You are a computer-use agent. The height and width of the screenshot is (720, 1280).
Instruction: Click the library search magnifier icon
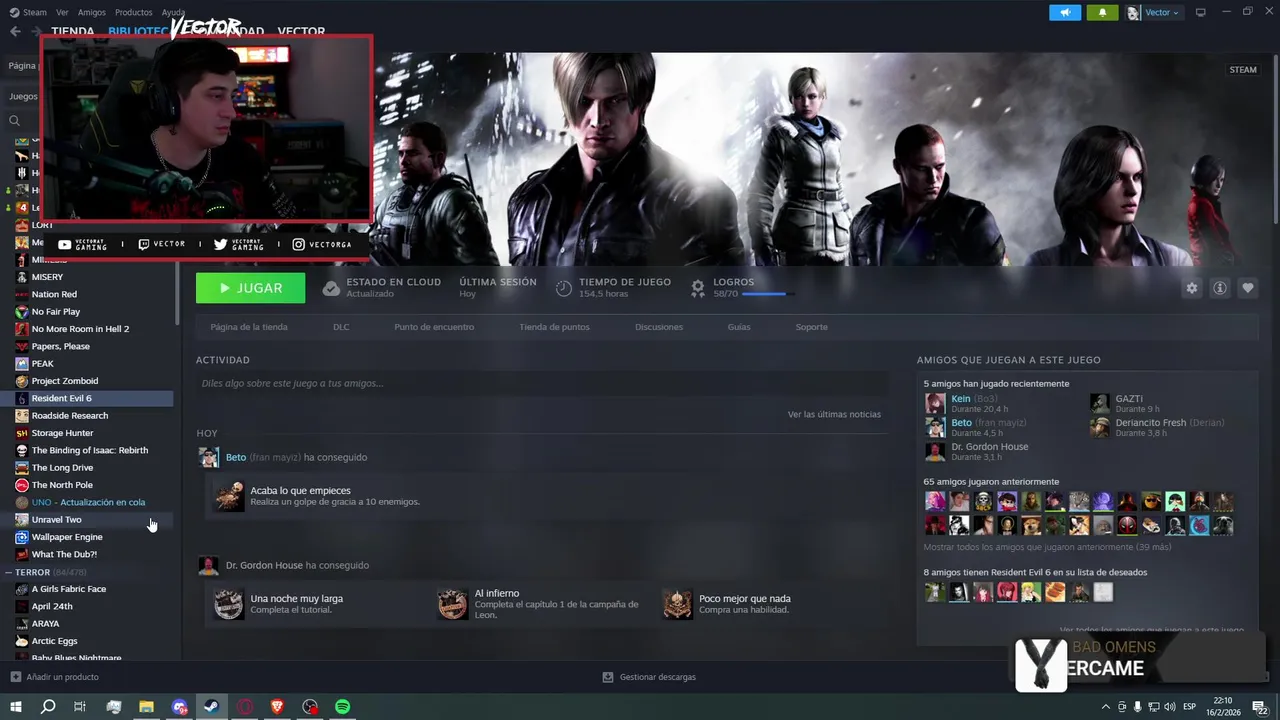(15, 120)
